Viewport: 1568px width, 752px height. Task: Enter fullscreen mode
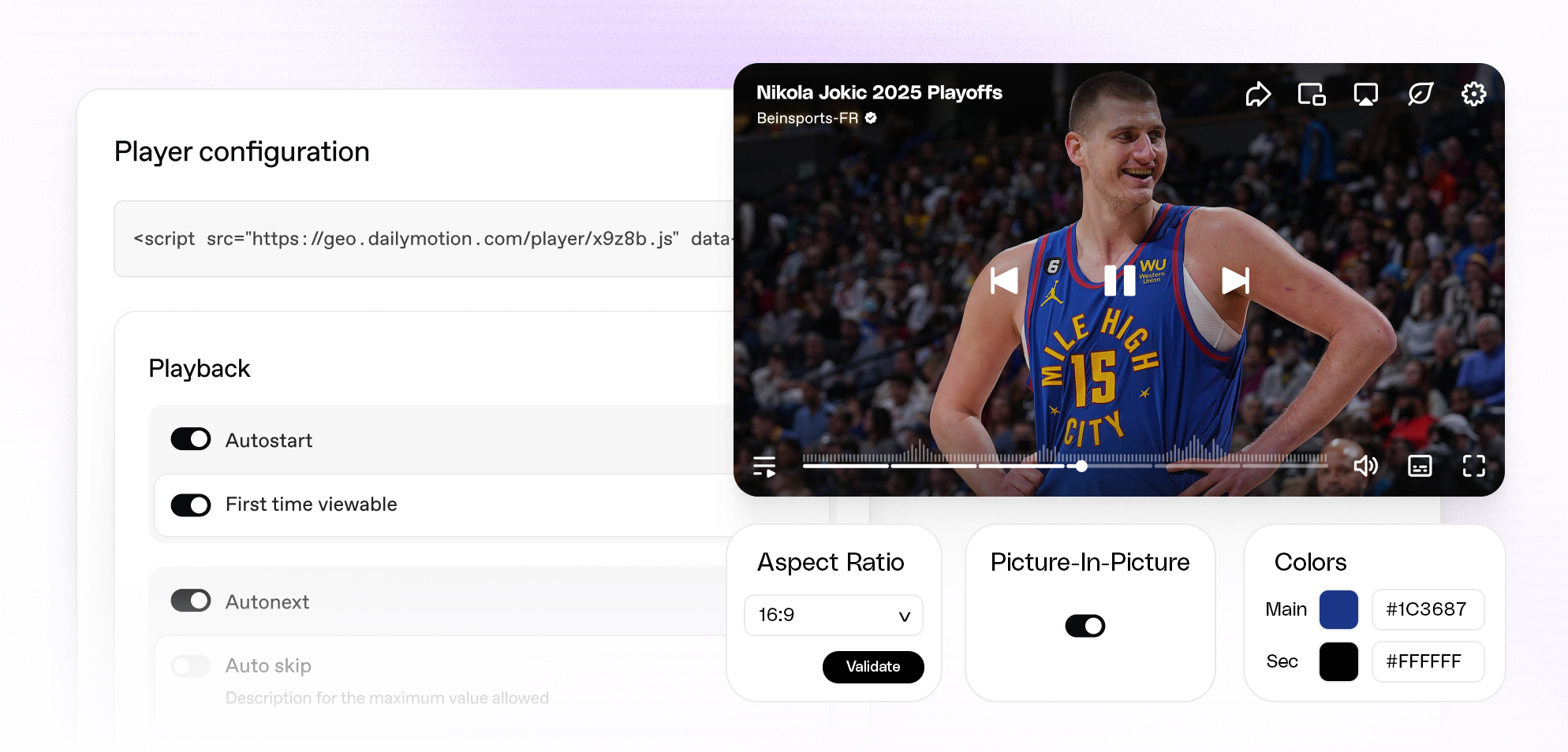(x=1473, y=467)
